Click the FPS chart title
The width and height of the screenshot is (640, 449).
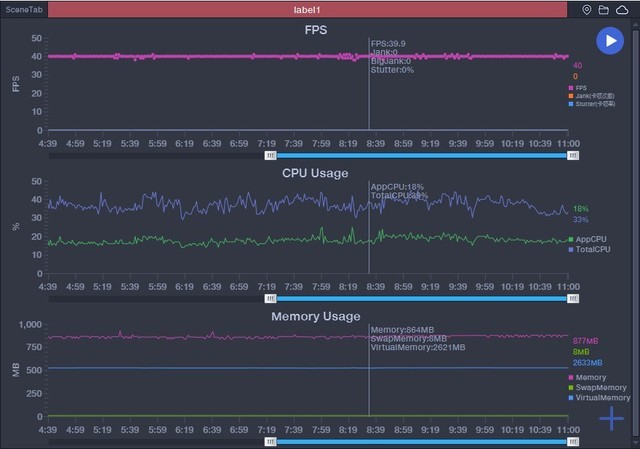click(x=316, y=30)
